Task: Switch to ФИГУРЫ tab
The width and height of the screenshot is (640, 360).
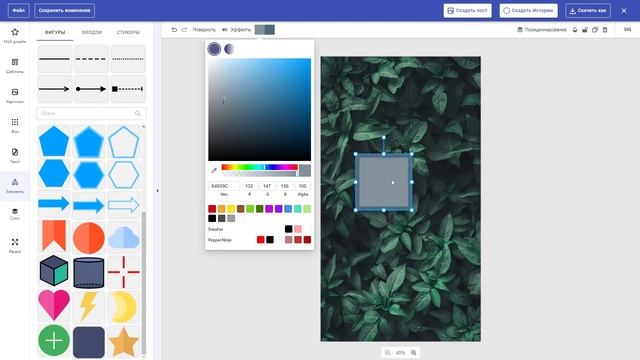Action: pos(55,32)
